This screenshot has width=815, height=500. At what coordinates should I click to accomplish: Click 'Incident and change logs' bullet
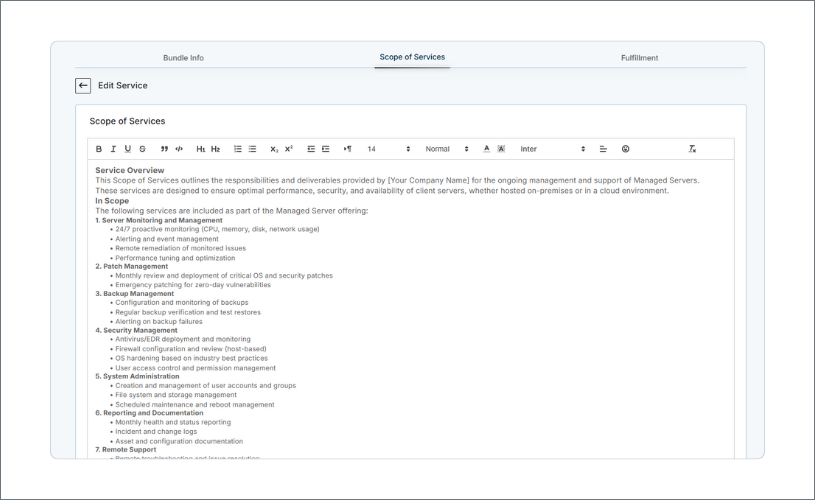click(156, 432)
